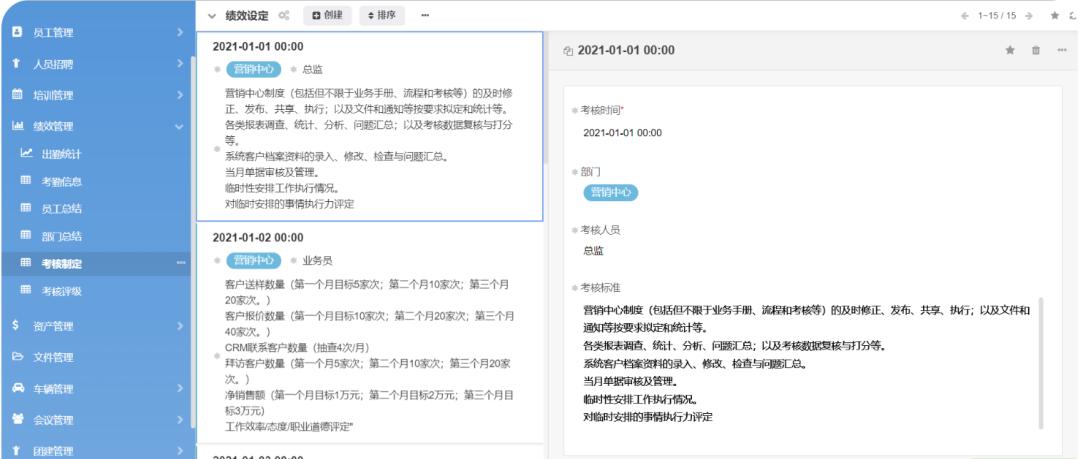Image resolution: width=1080 pixels, height=459 pixels.
Task: Collapse the 绩效设定 view chevron
Action: (x=211, y=16)
